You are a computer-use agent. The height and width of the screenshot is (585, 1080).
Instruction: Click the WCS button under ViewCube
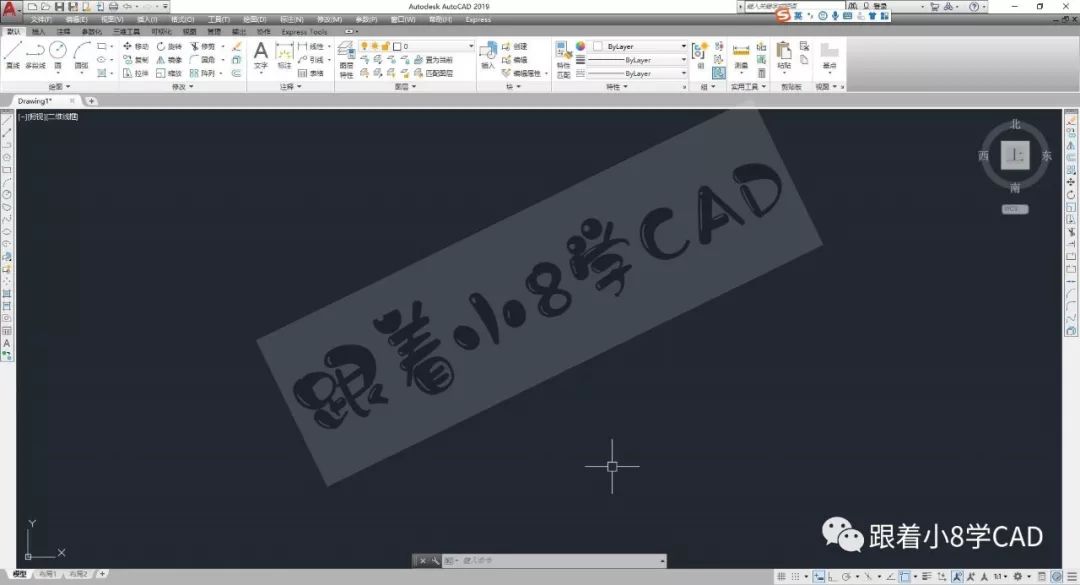(1015, 209)
